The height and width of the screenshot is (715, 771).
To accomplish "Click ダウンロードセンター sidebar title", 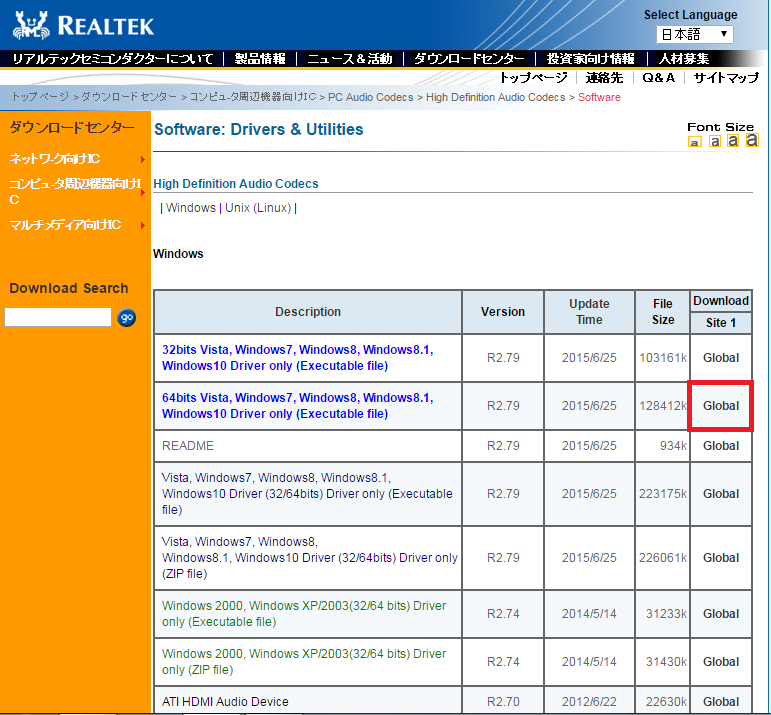I will (x=72, y=128).
